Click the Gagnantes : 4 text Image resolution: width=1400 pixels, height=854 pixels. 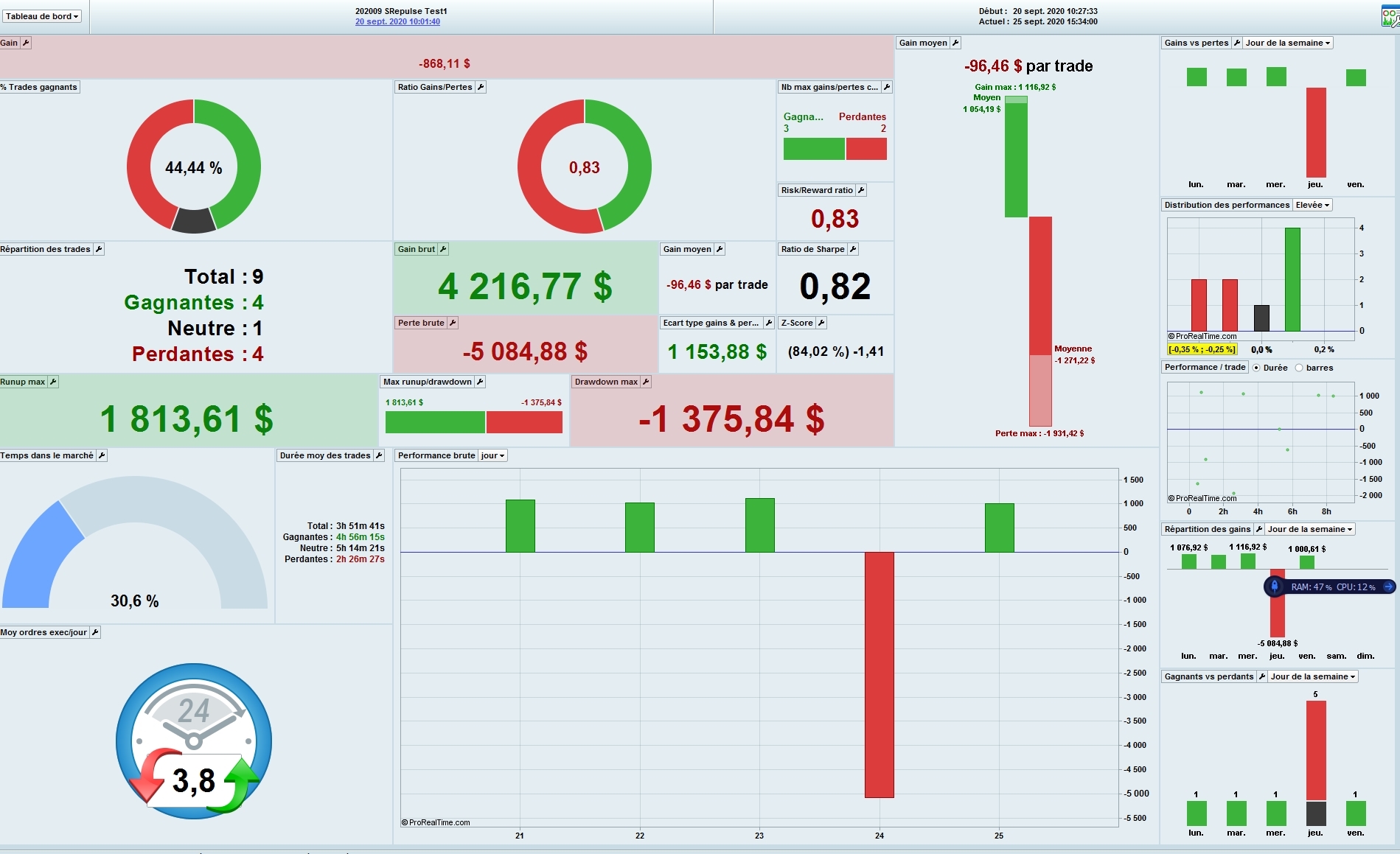pos(194,303)
